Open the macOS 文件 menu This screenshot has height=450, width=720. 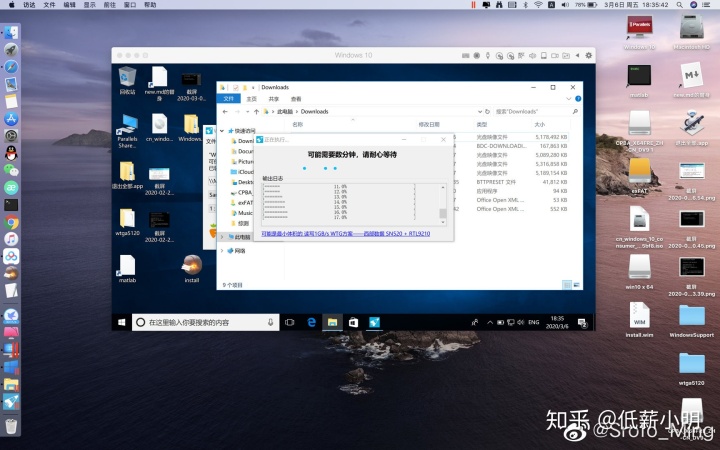point(49,5)
